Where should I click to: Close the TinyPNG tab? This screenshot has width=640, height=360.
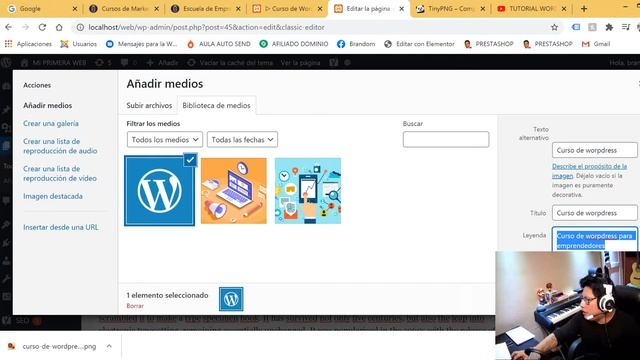point(483,9)
